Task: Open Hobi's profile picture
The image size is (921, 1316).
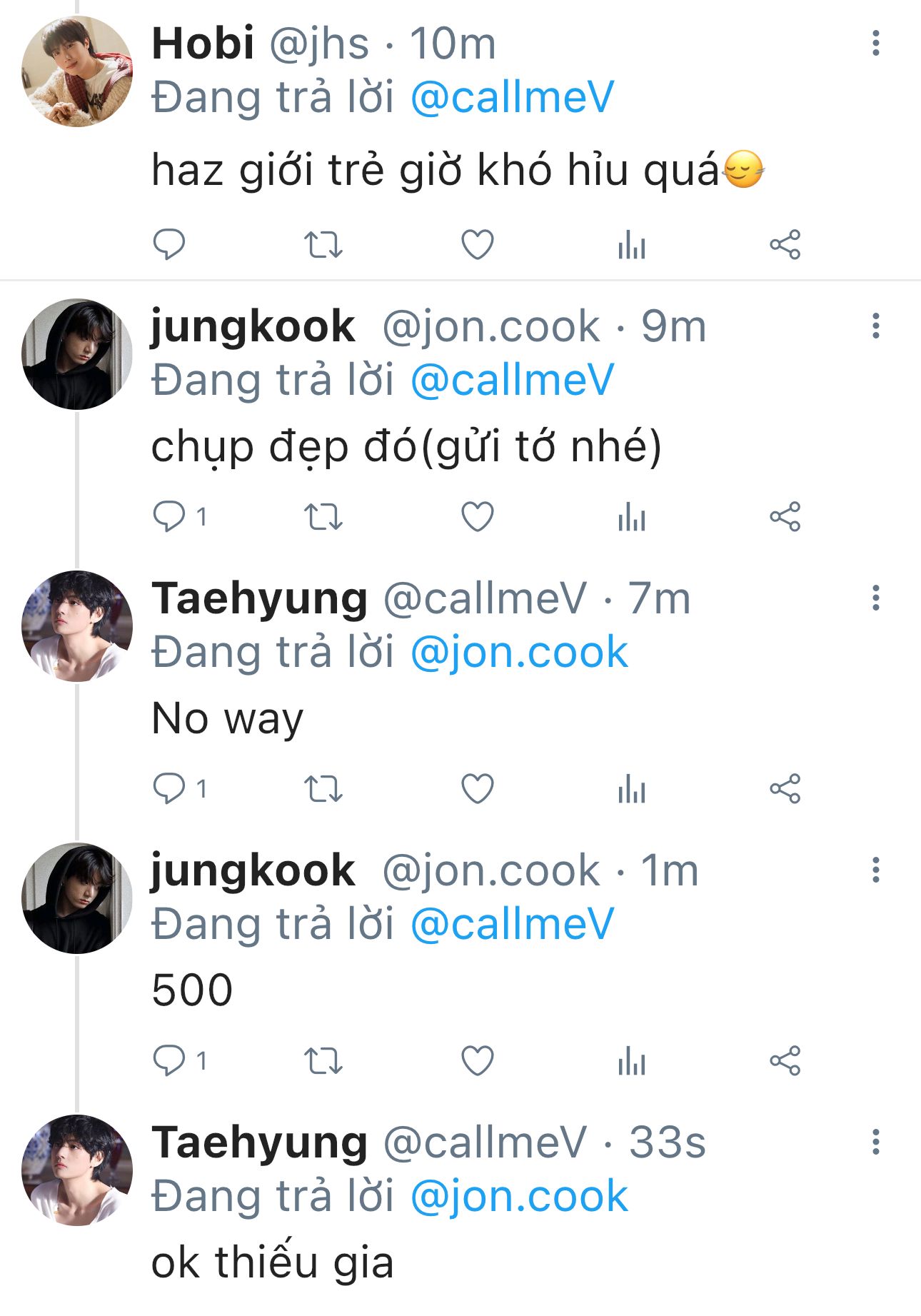Action: click(77, 71)
